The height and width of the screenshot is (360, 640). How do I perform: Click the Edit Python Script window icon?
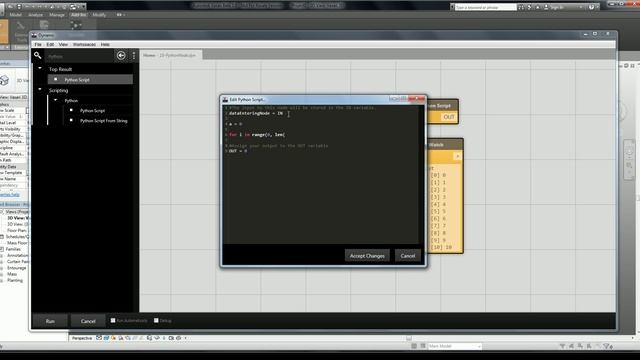pos(225,99)
